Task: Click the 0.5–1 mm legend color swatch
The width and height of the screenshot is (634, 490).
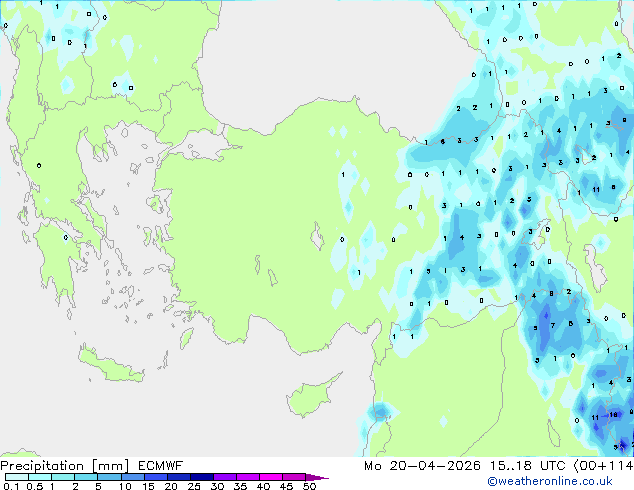Action: coord(40,477)
